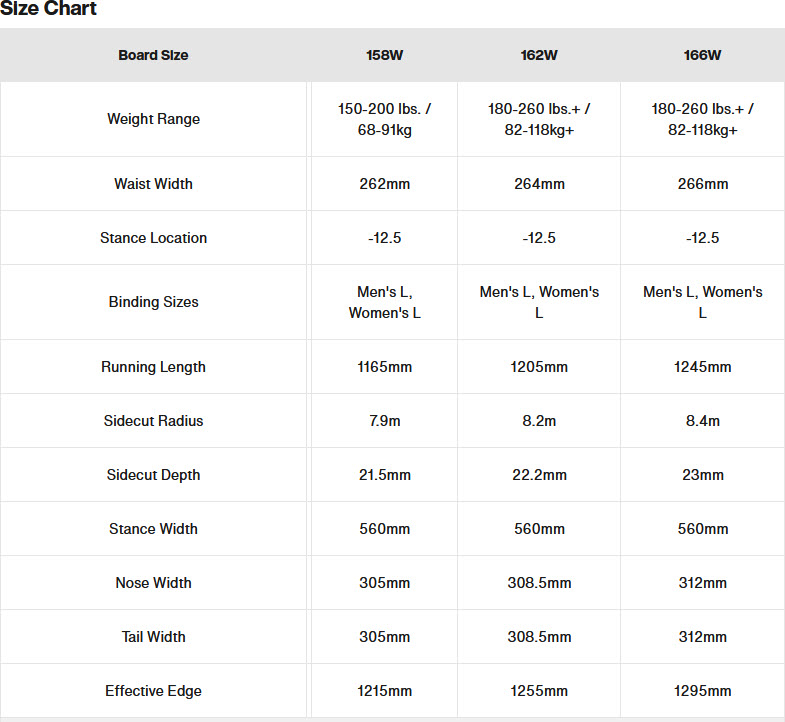Viewport: 785px width, 722px height.
Task: Click the 266mm waist width value
Action: [x=703, y=184]
